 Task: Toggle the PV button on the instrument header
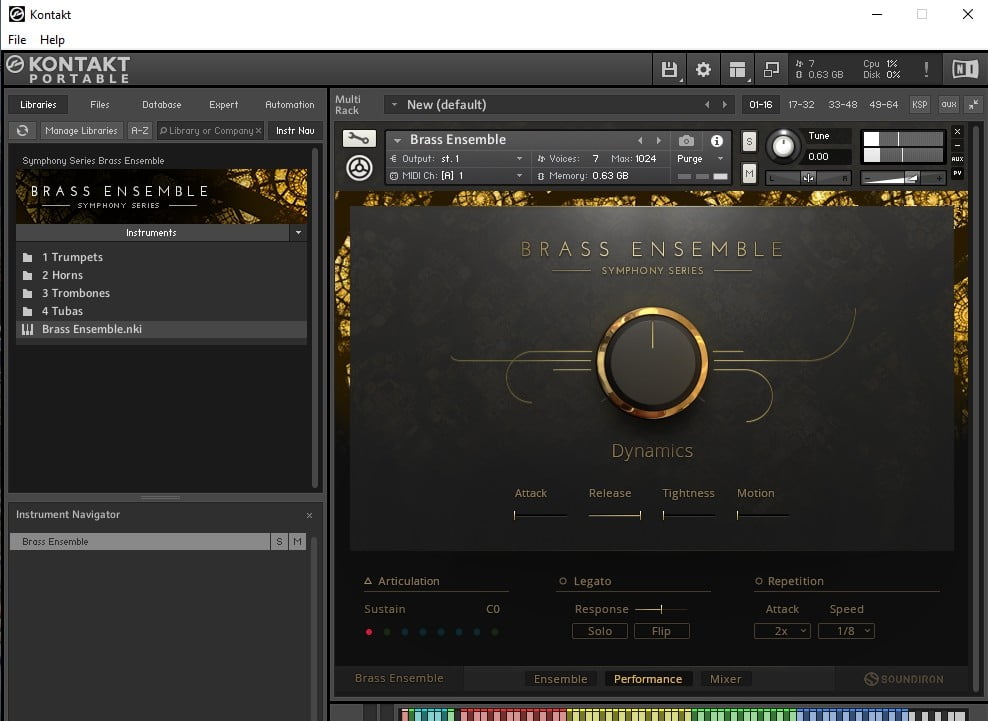coord(957,173)
